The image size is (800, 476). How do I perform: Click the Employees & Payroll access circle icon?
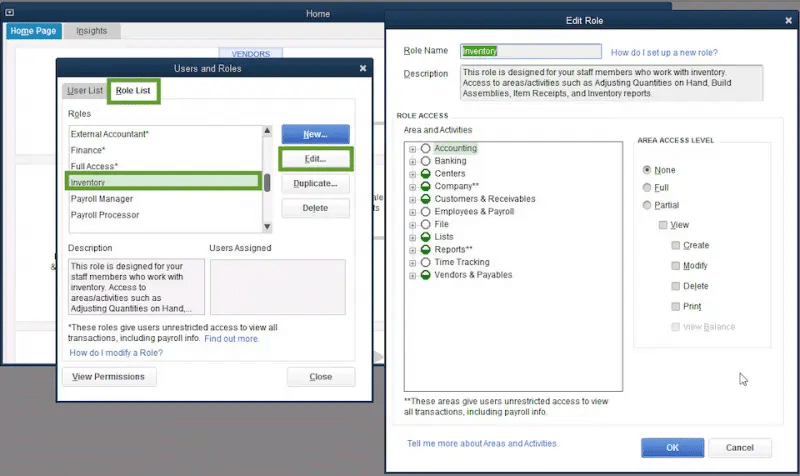[426, 212]
